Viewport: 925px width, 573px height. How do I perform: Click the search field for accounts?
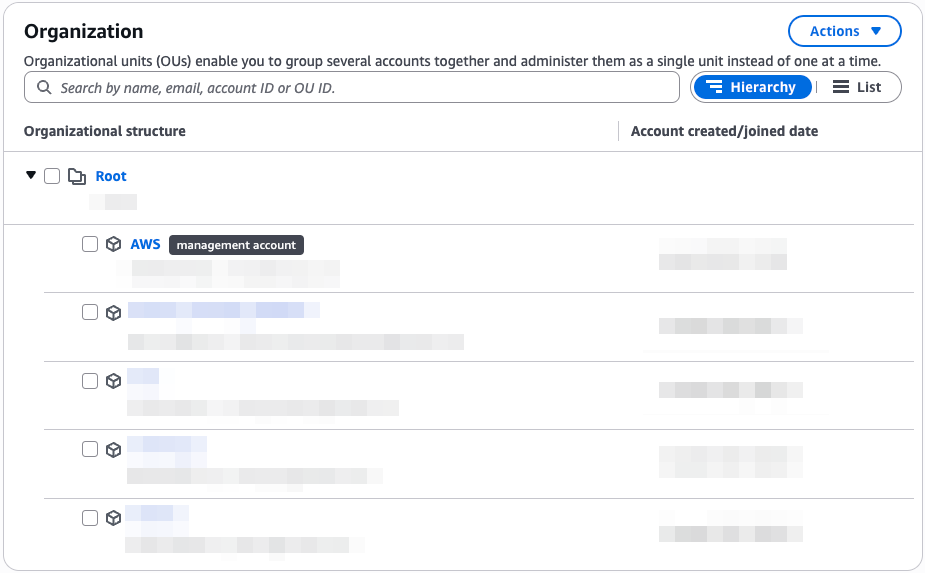pyautogui.click(x=352, y=87)
